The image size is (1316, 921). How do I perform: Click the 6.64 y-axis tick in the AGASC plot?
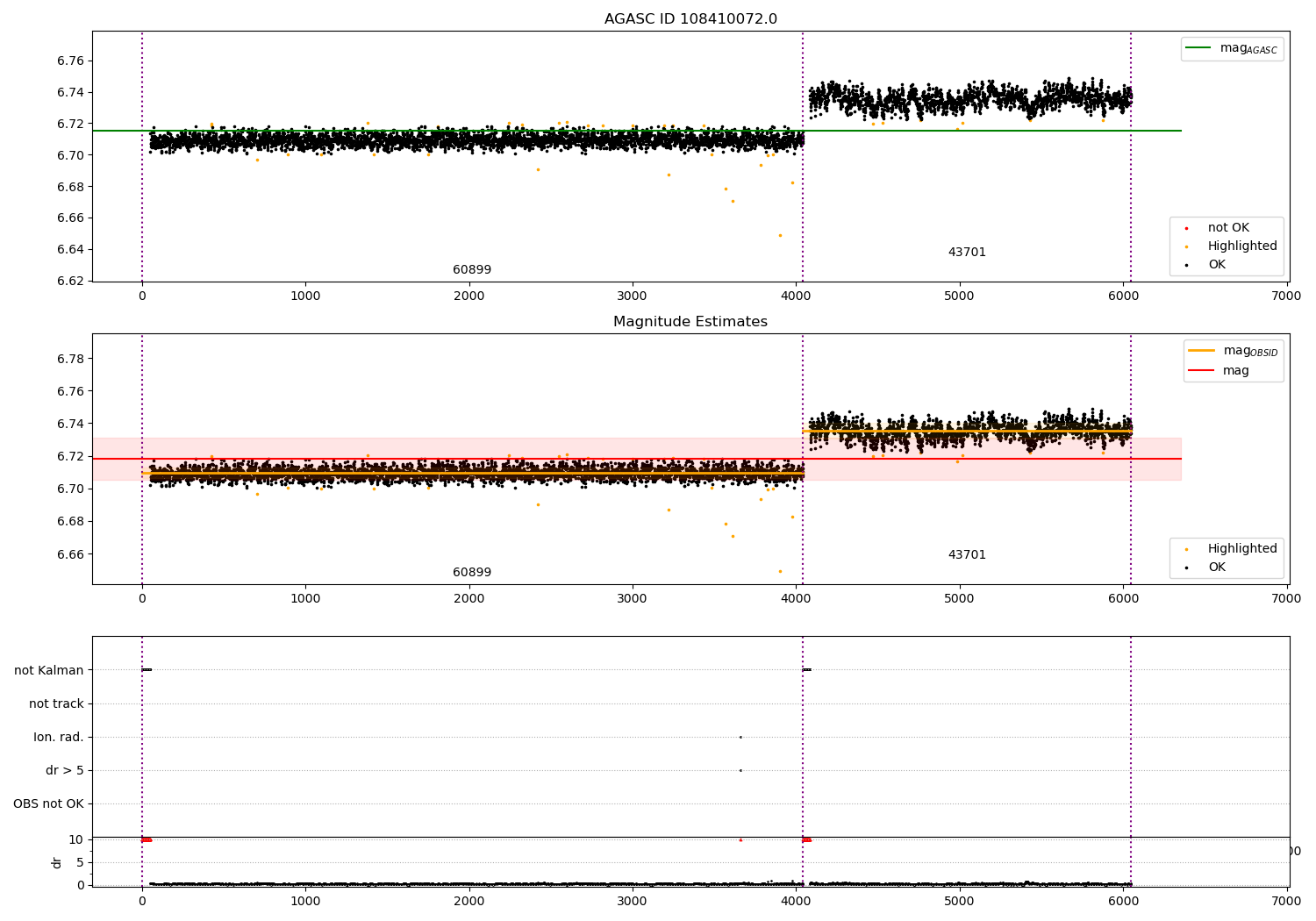coord(71,250)
